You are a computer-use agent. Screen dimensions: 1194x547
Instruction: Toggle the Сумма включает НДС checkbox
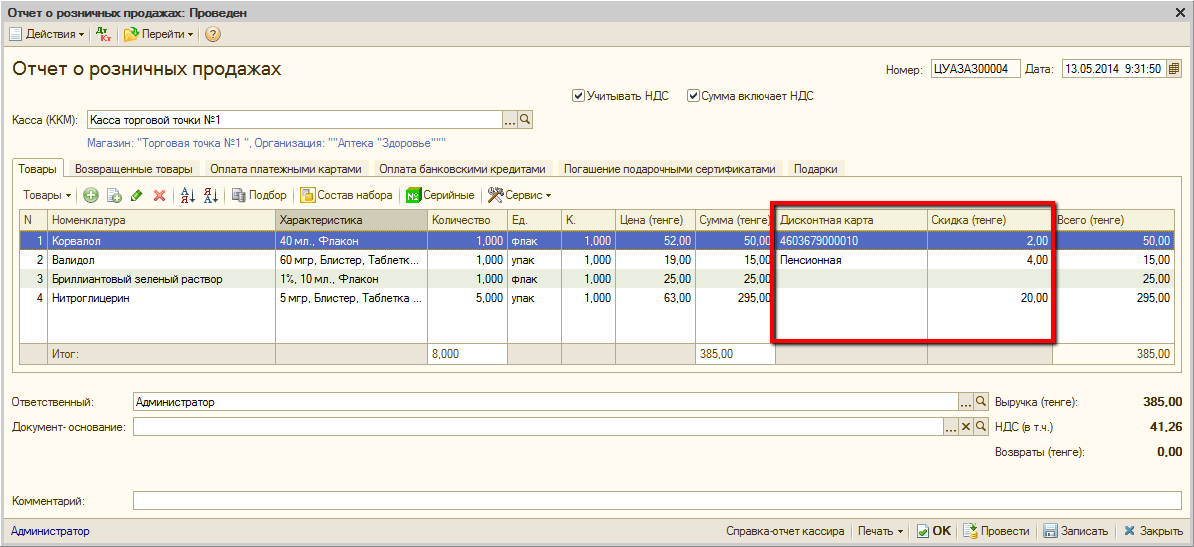pyautogui.click(x=692, y=96)
